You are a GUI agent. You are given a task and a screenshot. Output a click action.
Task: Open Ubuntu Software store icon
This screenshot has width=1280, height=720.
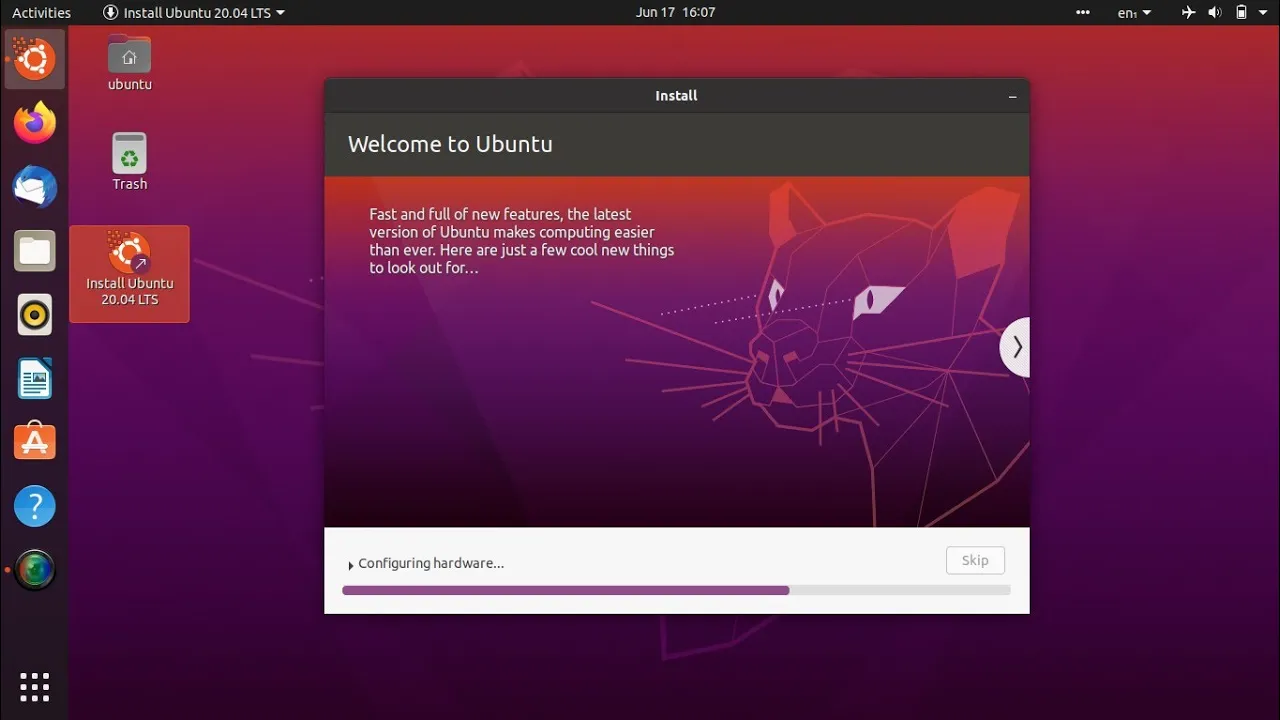pyautogui.click(x=35, y=442)
